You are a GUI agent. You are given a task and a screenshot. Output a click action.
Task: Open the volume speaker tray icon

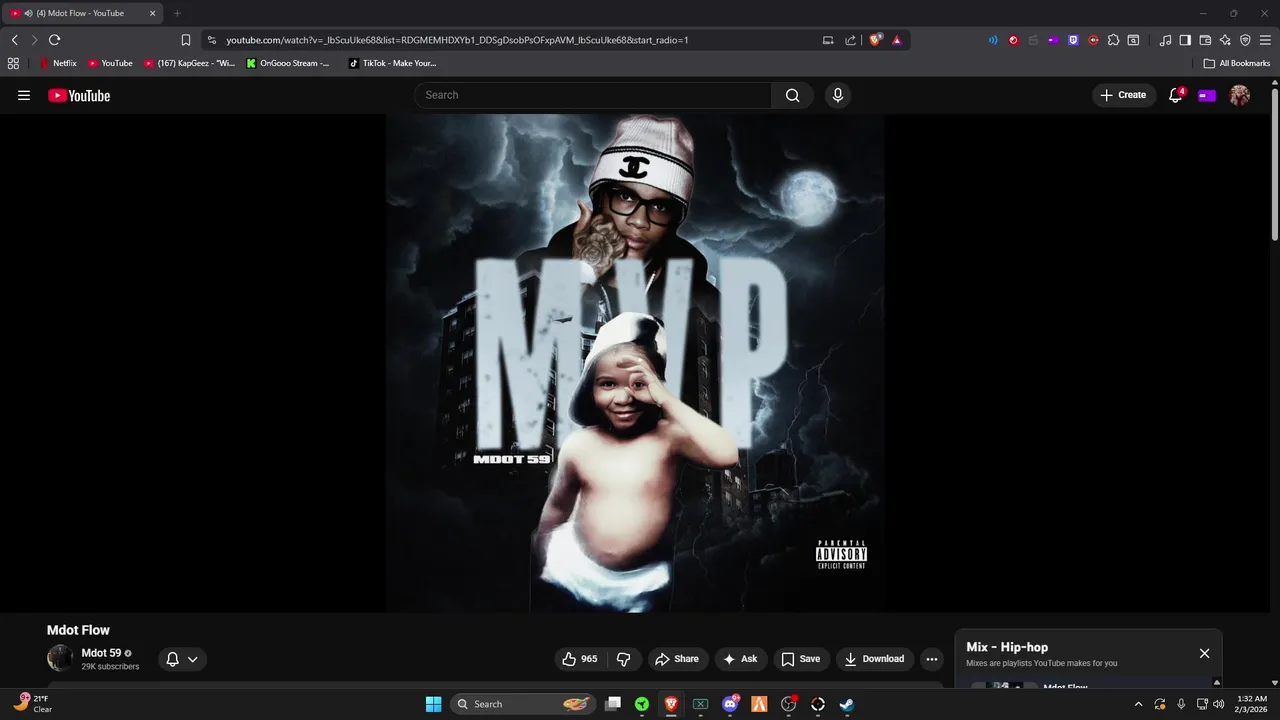[x=1218, y=704]
